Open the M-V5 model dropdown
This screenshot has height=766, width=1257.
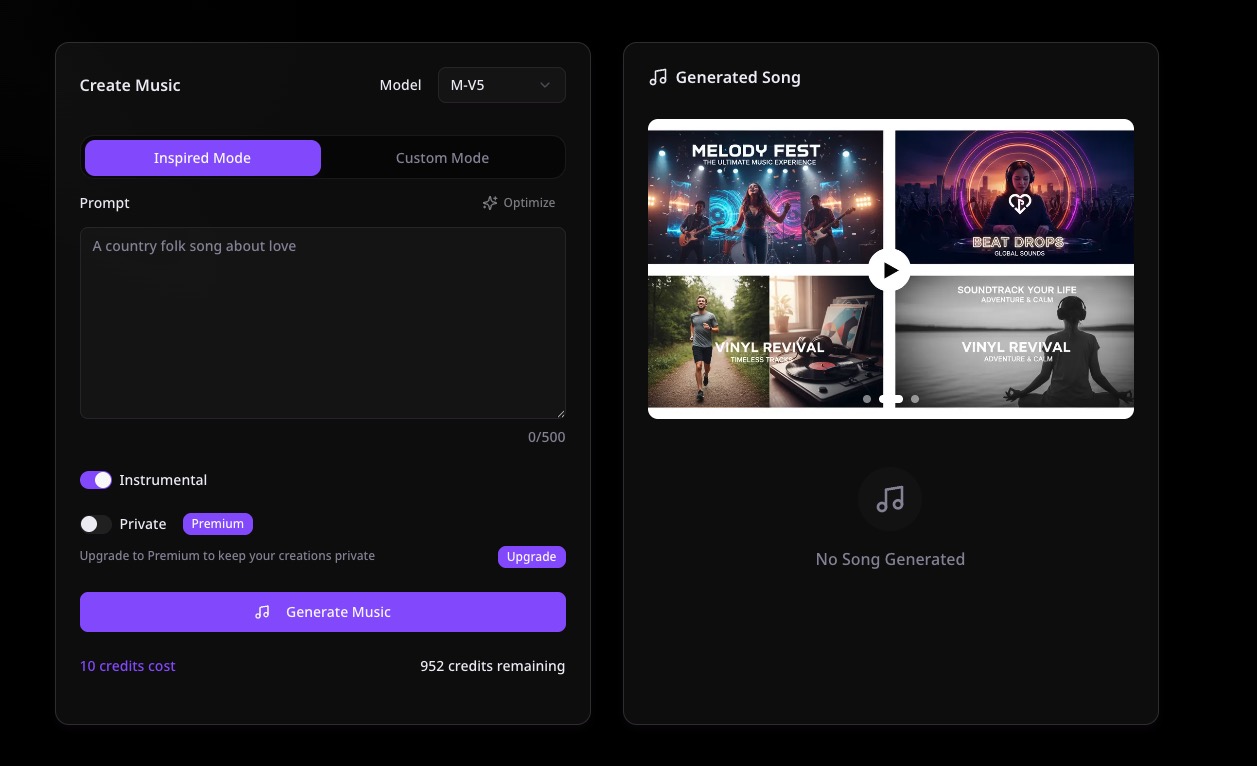coord(501,85)
